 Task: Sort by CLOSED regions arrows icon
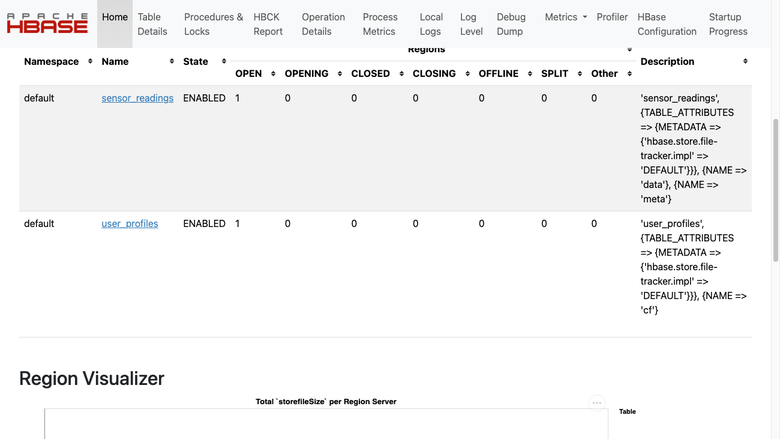[401, 74]
